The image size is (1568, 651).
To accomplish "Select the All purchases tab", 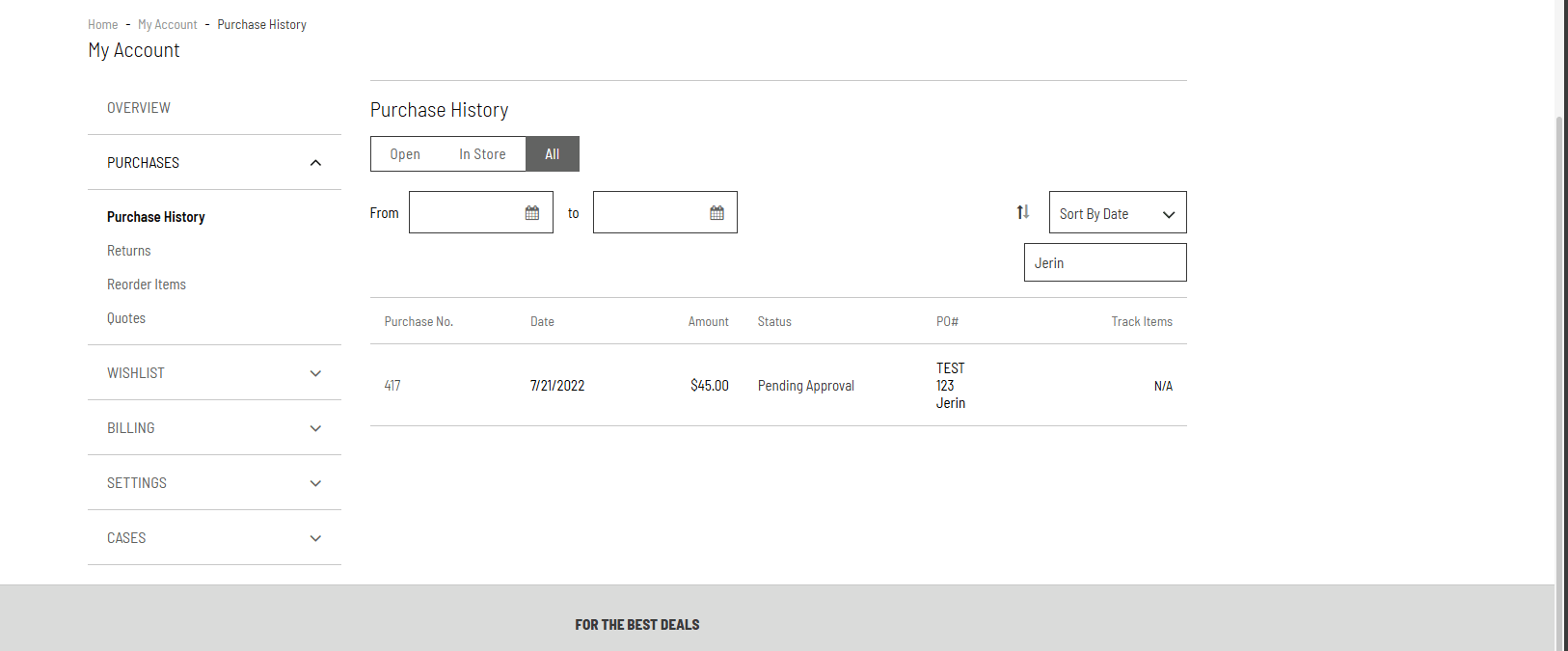I will click(x=552, y=154).
